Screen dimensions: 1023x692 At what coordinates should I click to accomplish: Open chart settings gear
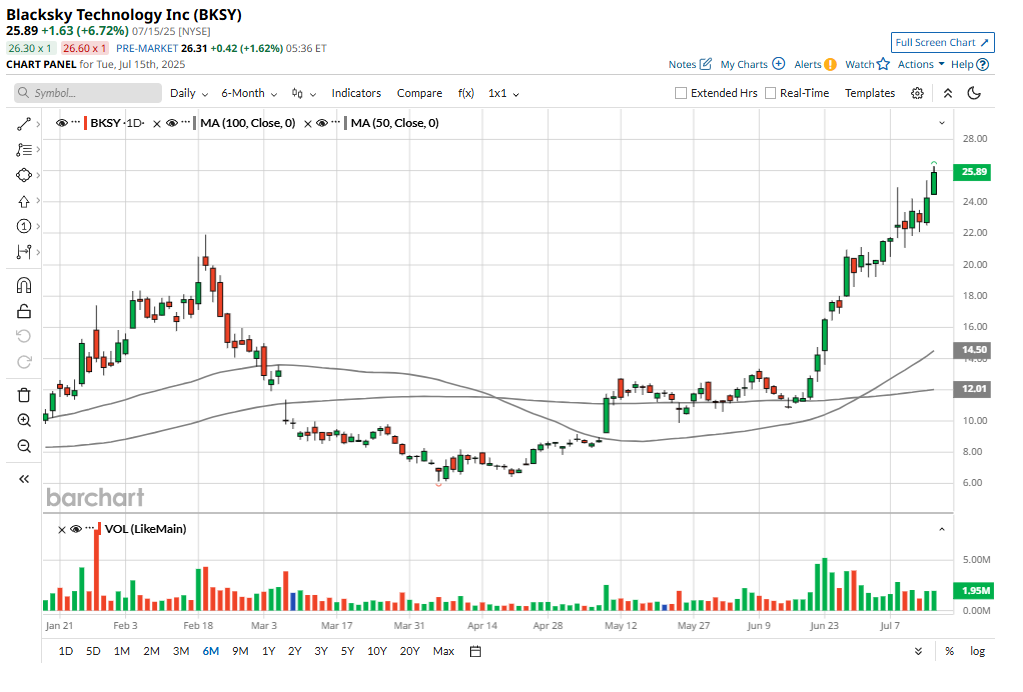click(x=917, y=93)
